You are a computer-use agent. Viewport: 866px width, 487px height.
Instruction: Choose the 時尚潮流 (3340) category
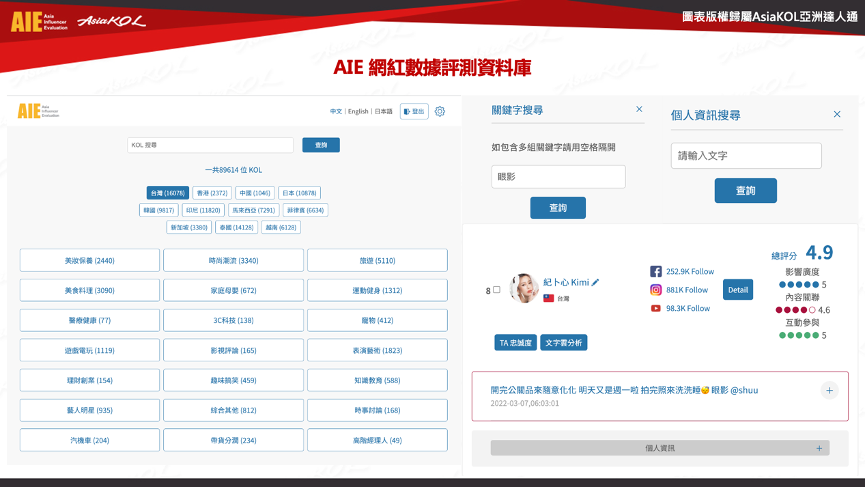234,261
